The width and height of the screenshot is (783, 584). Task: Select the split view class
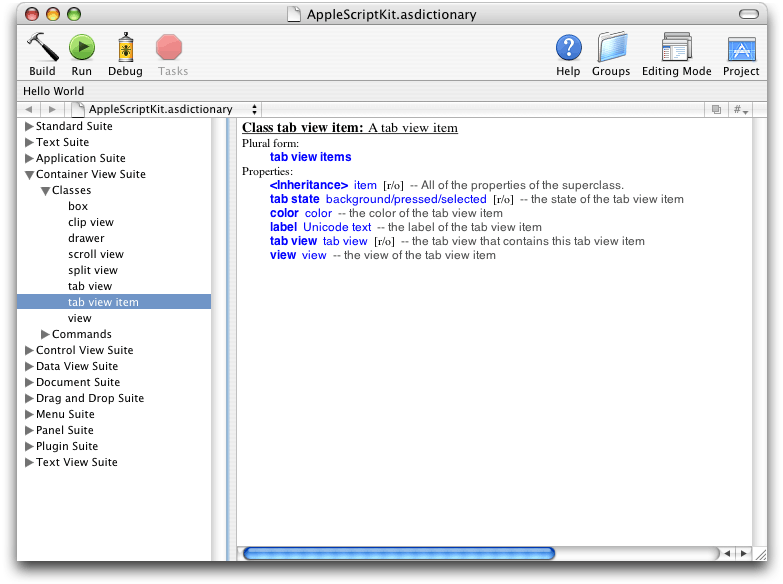[93, 270]
